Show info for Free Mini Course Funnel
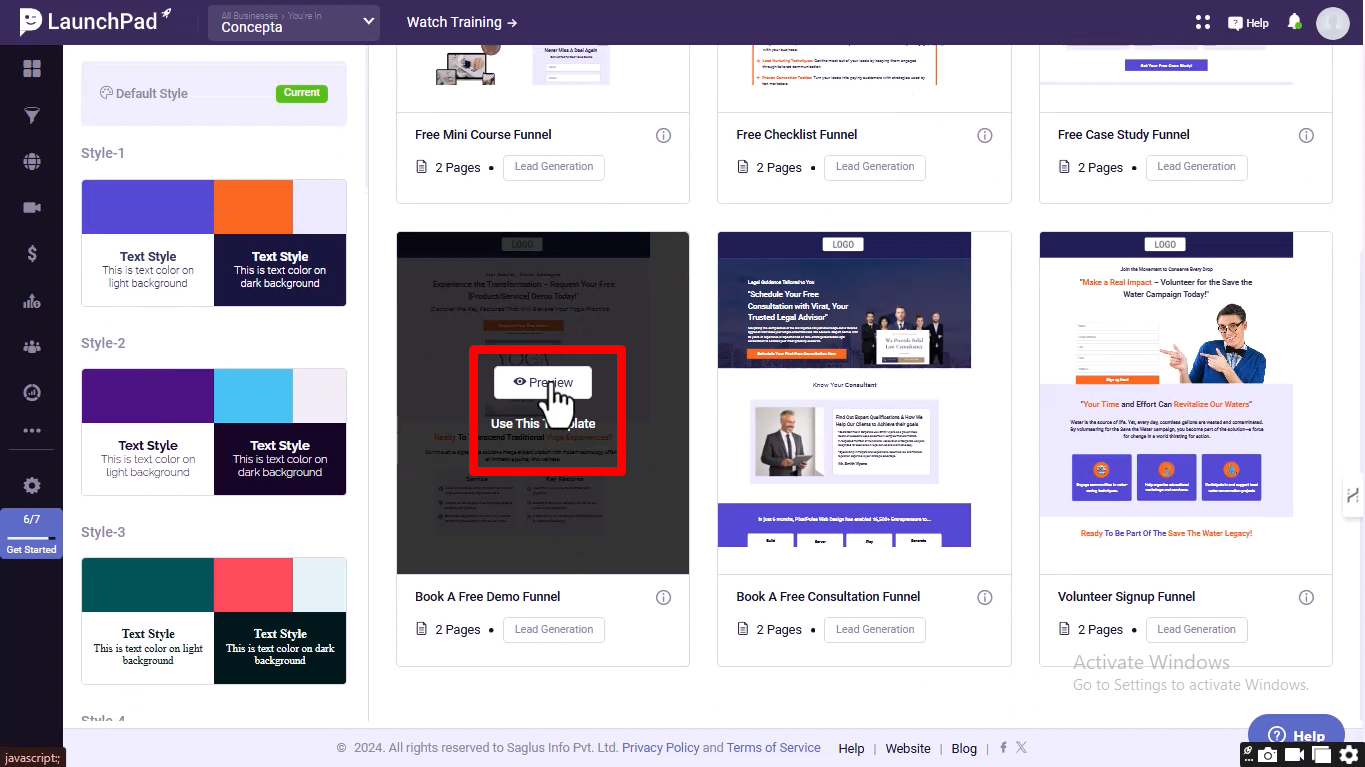The width and height of the screenshot is (1365, 767). pos(663,135)
